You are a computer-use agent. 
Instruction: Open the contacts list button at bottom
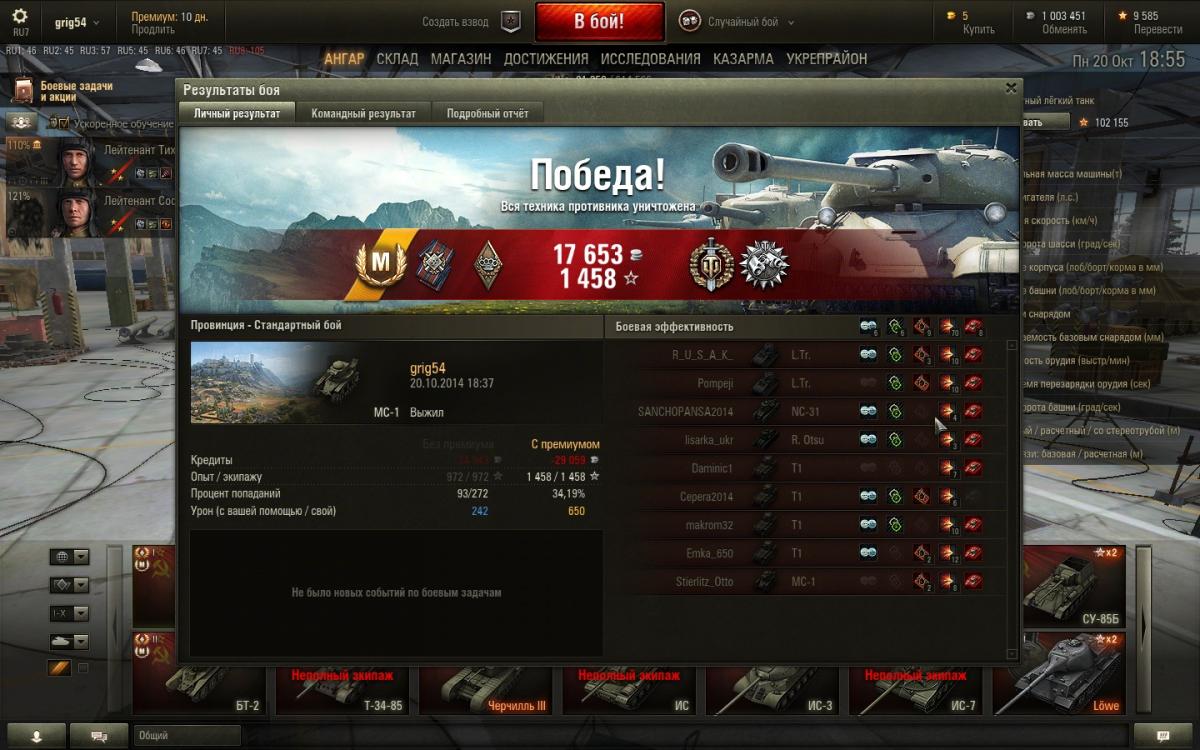37,735
